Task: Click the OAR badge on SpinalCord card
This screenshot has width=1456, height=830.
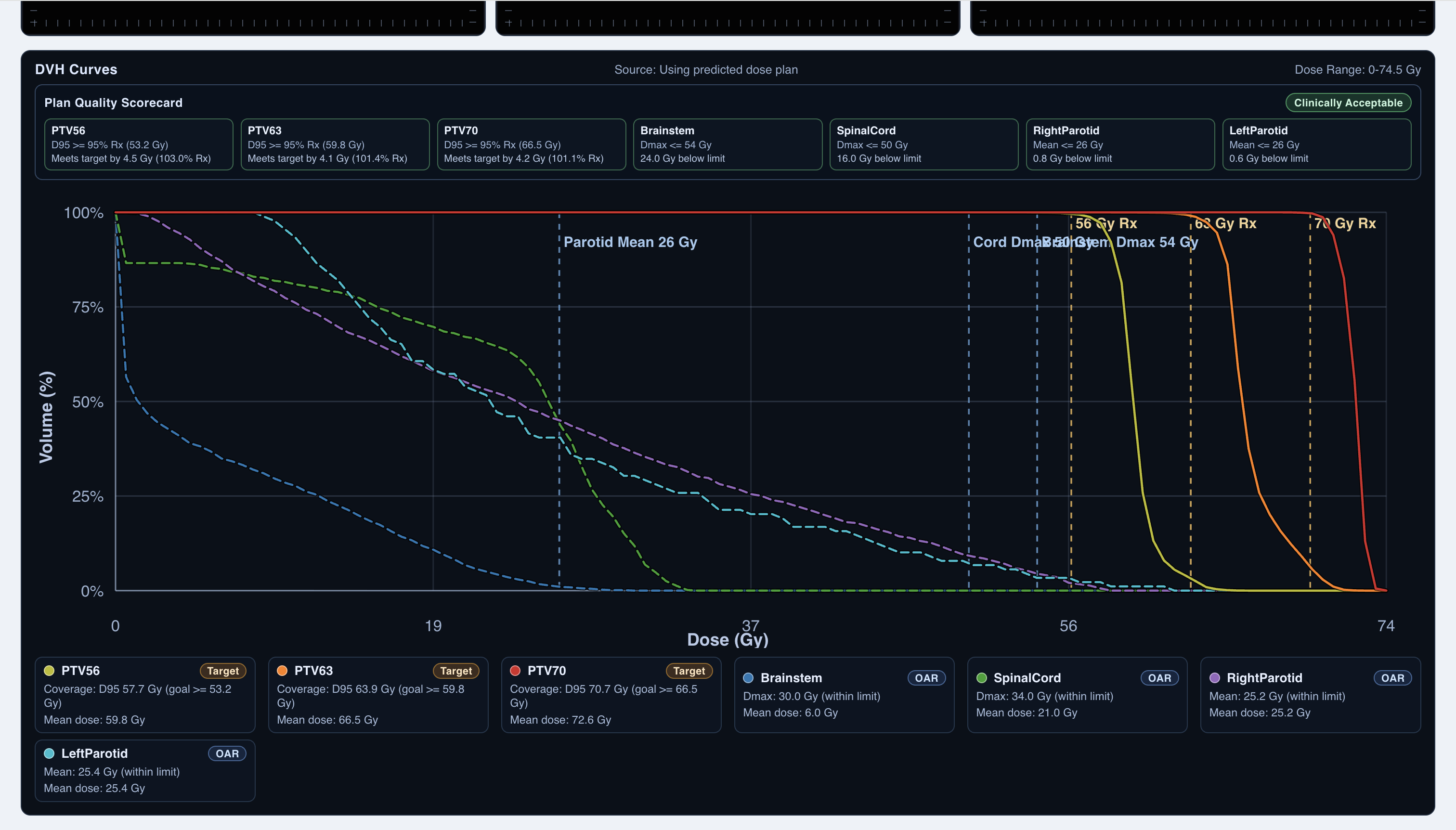Action: (x=1159, y=678)
